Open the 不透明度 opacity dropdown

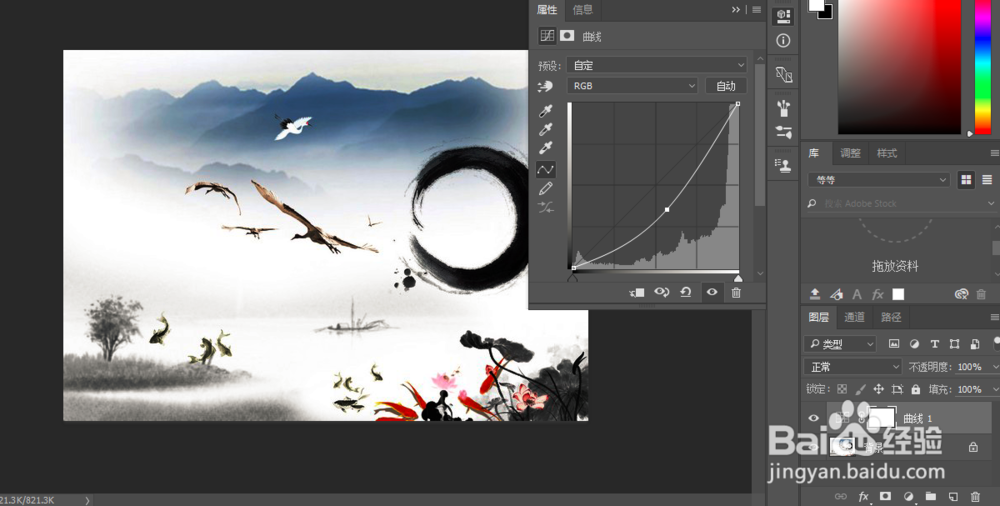pyautogui.click(x=995, y=367)
